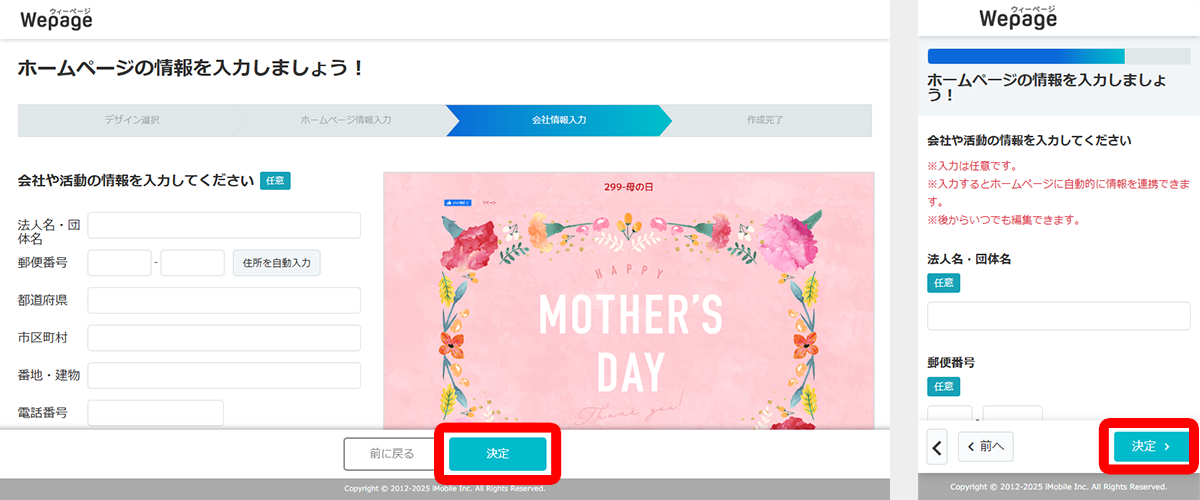Select the 作成完了 step
Viewport: 1200px width, 500px height.
[x=765, y=120]
